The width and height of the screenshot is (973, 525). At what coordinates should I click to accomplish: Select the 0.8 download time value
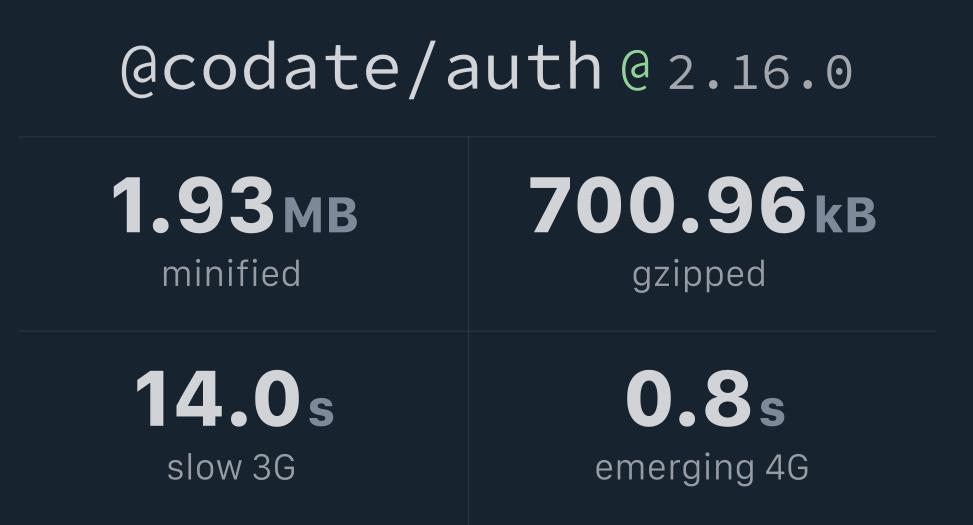point(689,399)
